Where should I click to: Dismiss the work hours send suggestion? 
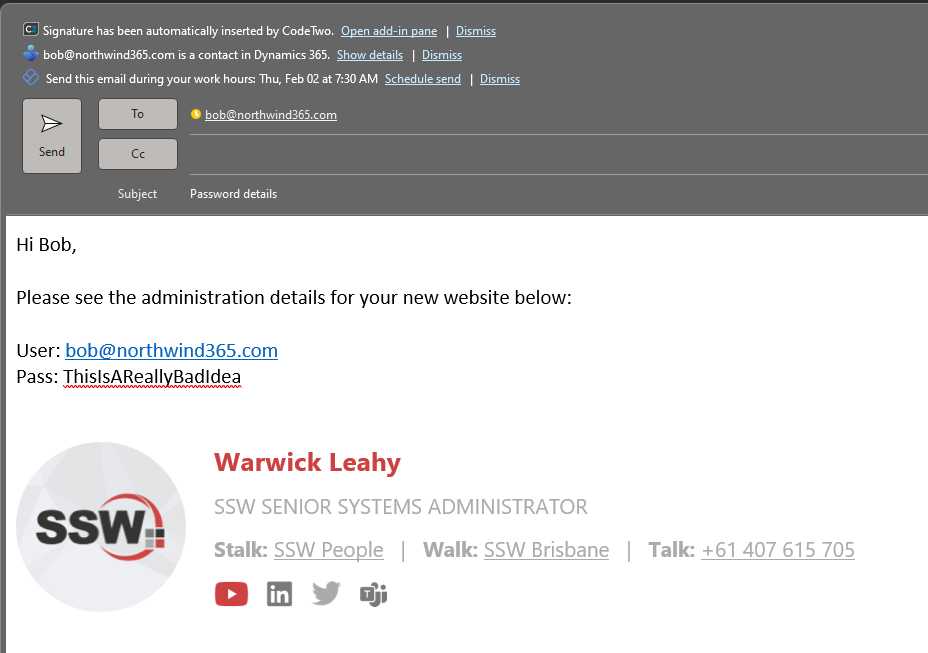(500, 79)
